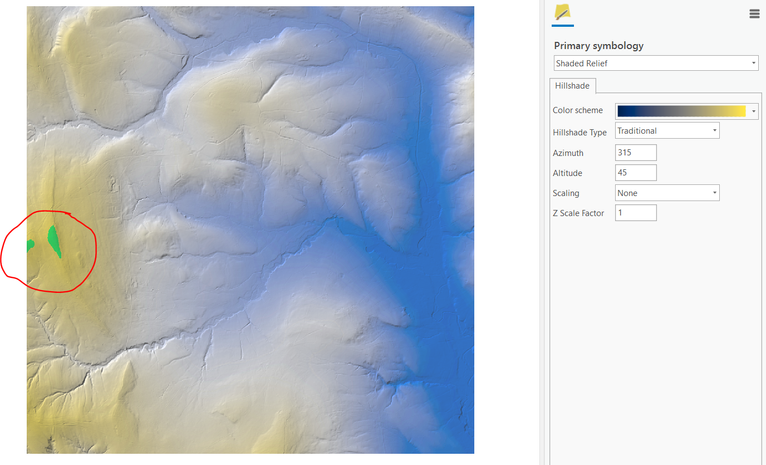Open the Scaling dropdown
Image resolution: width=766 pixels, height=465 pixels.
click(x=667, y=193)
